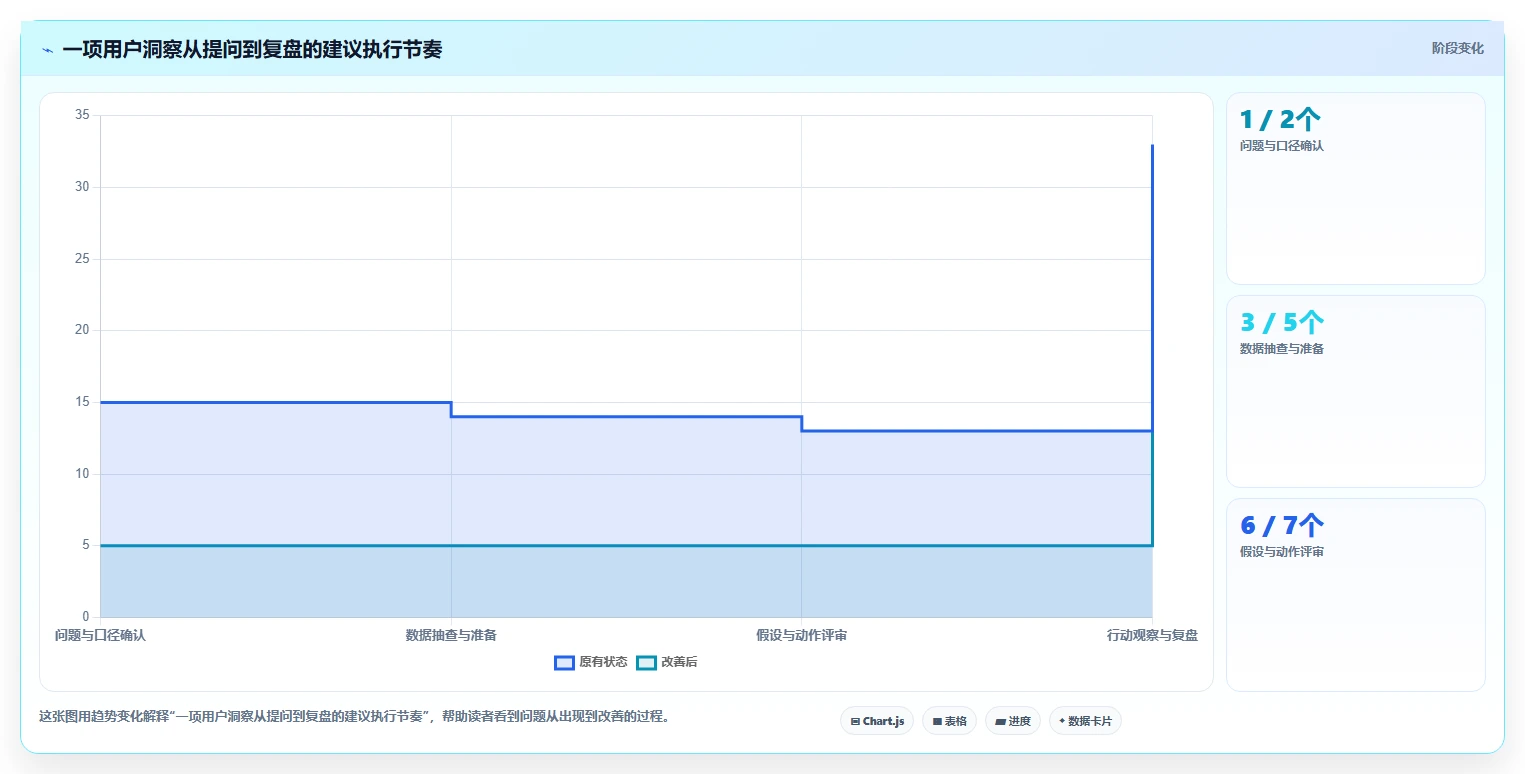Click the y-axis tick label 35
Viewport: 1525px width, 774px height.
[83, 115]
